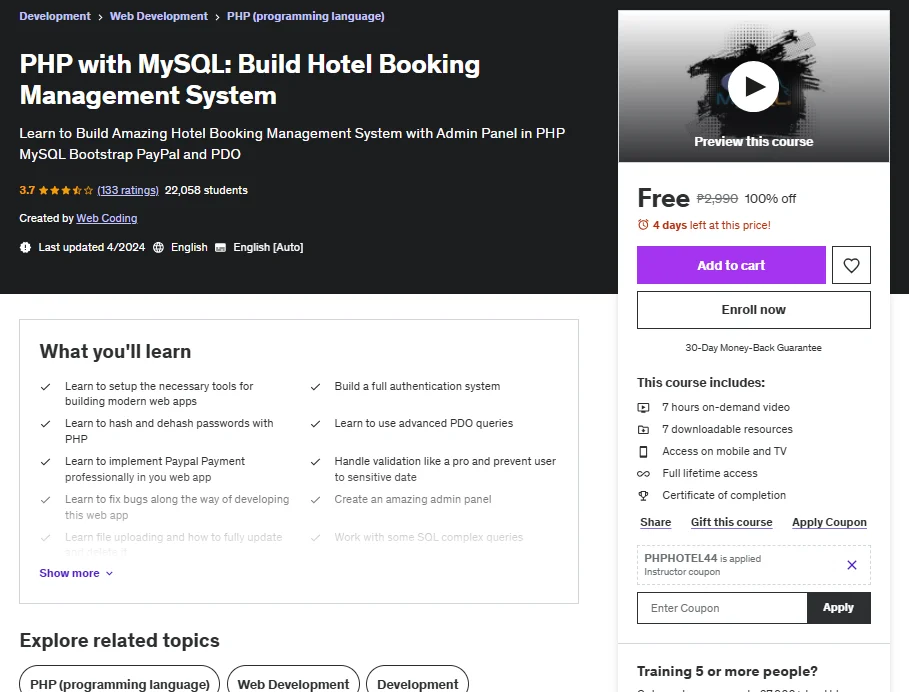Click the closed captions icon
This screenshot has height=692, width=909.
pos(220,247)
